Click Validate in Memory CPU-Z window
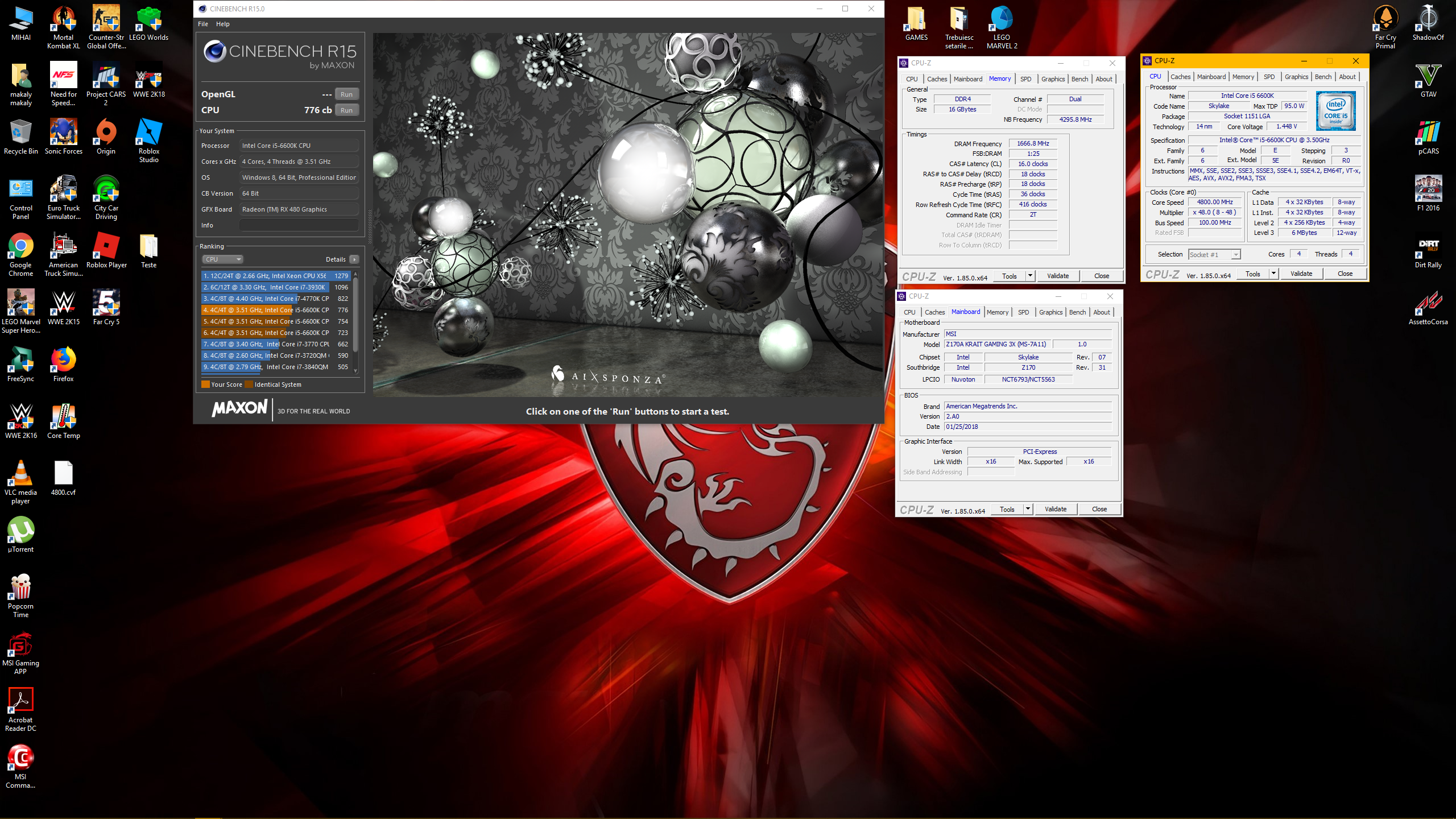1456x819 pixels. (x=1058, y=276)
